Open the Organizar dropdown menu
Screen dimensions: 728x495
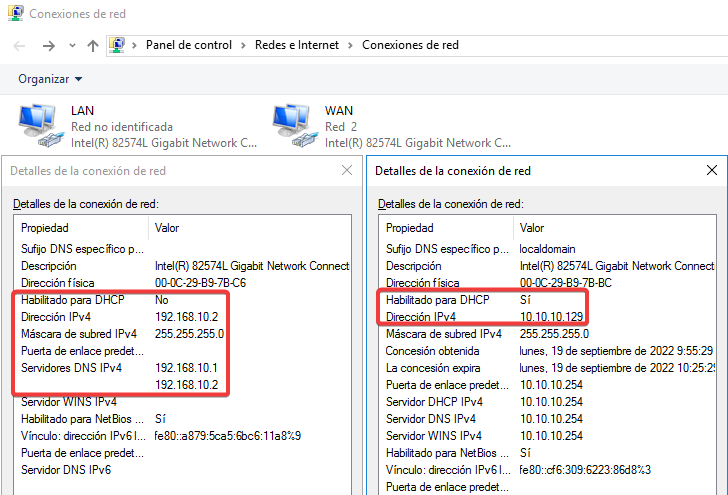[x=50, y=79]
